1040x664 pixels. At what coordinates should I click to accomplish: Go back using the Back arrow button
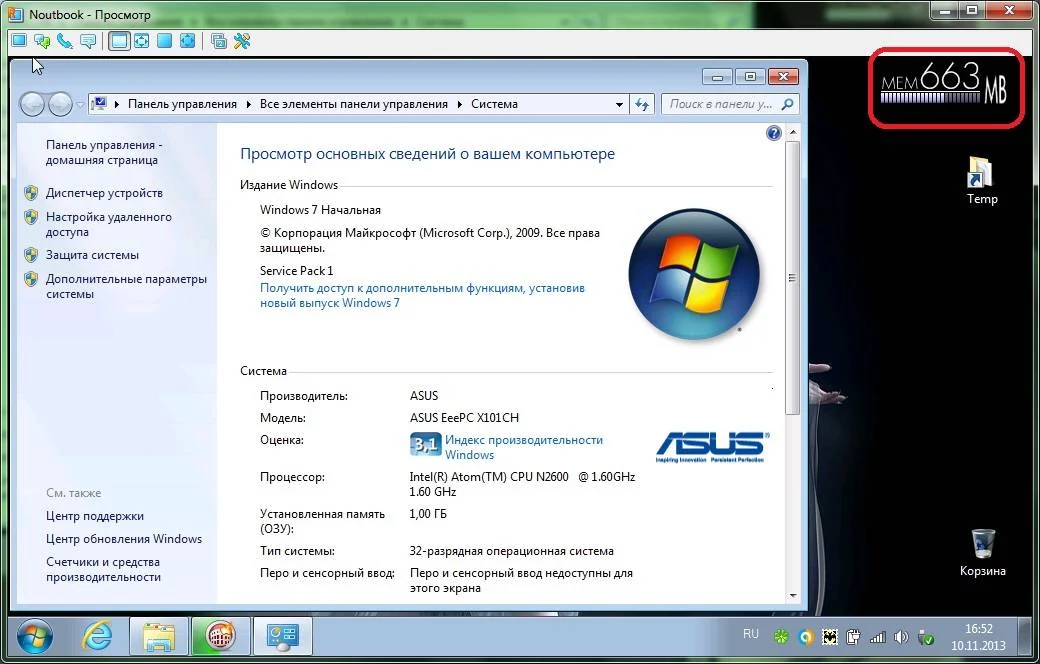point(32,104)
